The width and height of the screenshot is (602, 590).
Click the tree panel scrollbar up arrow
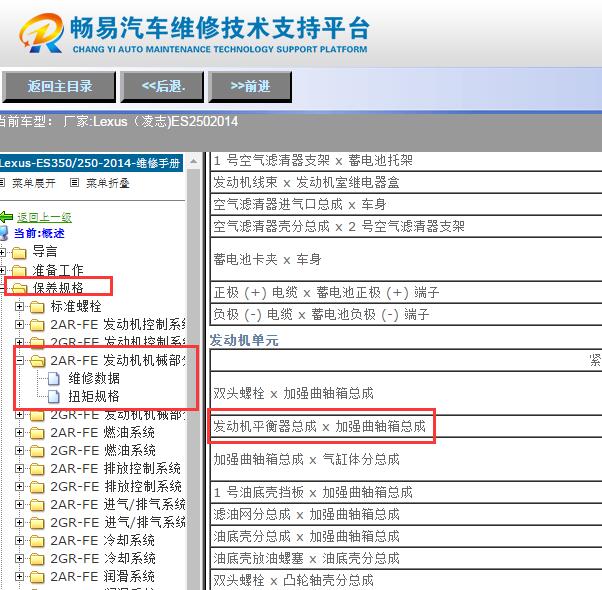coord(194,162)
